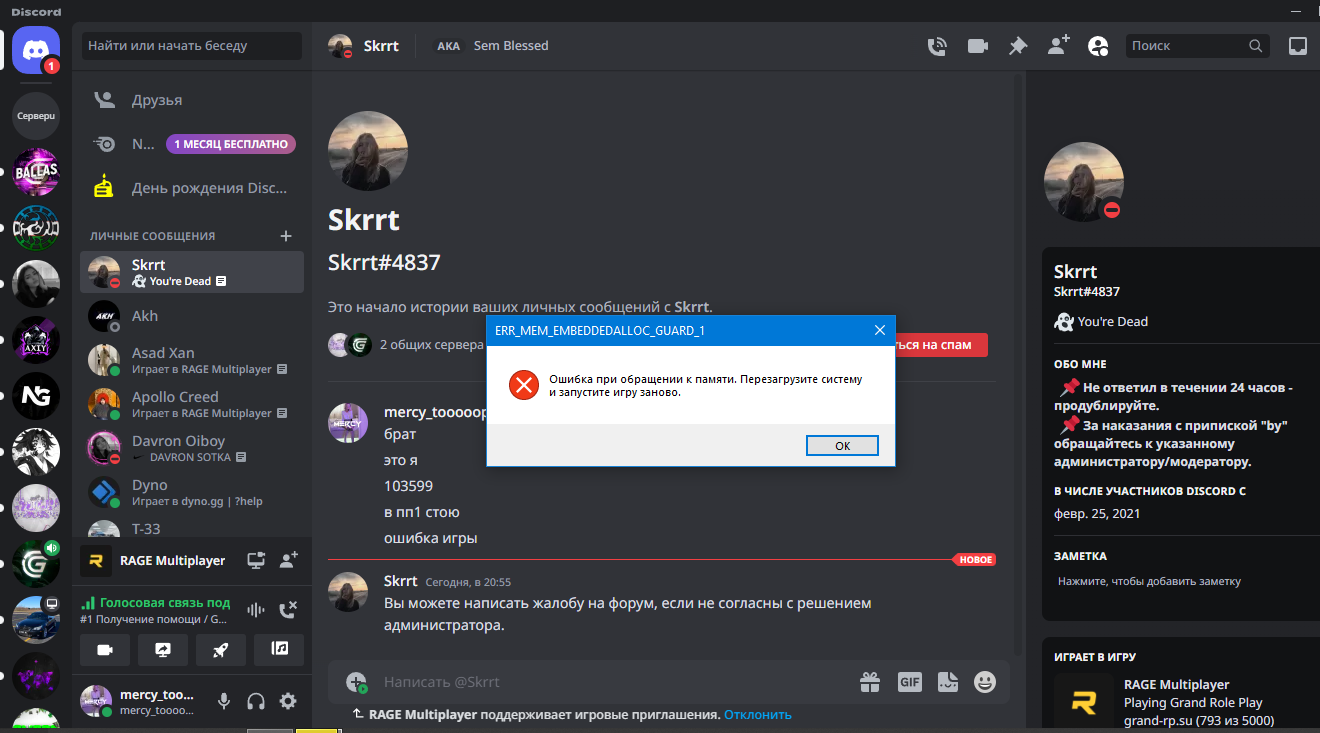
Task: Open the Asad Xan direct message
Action: click(192, 360)
